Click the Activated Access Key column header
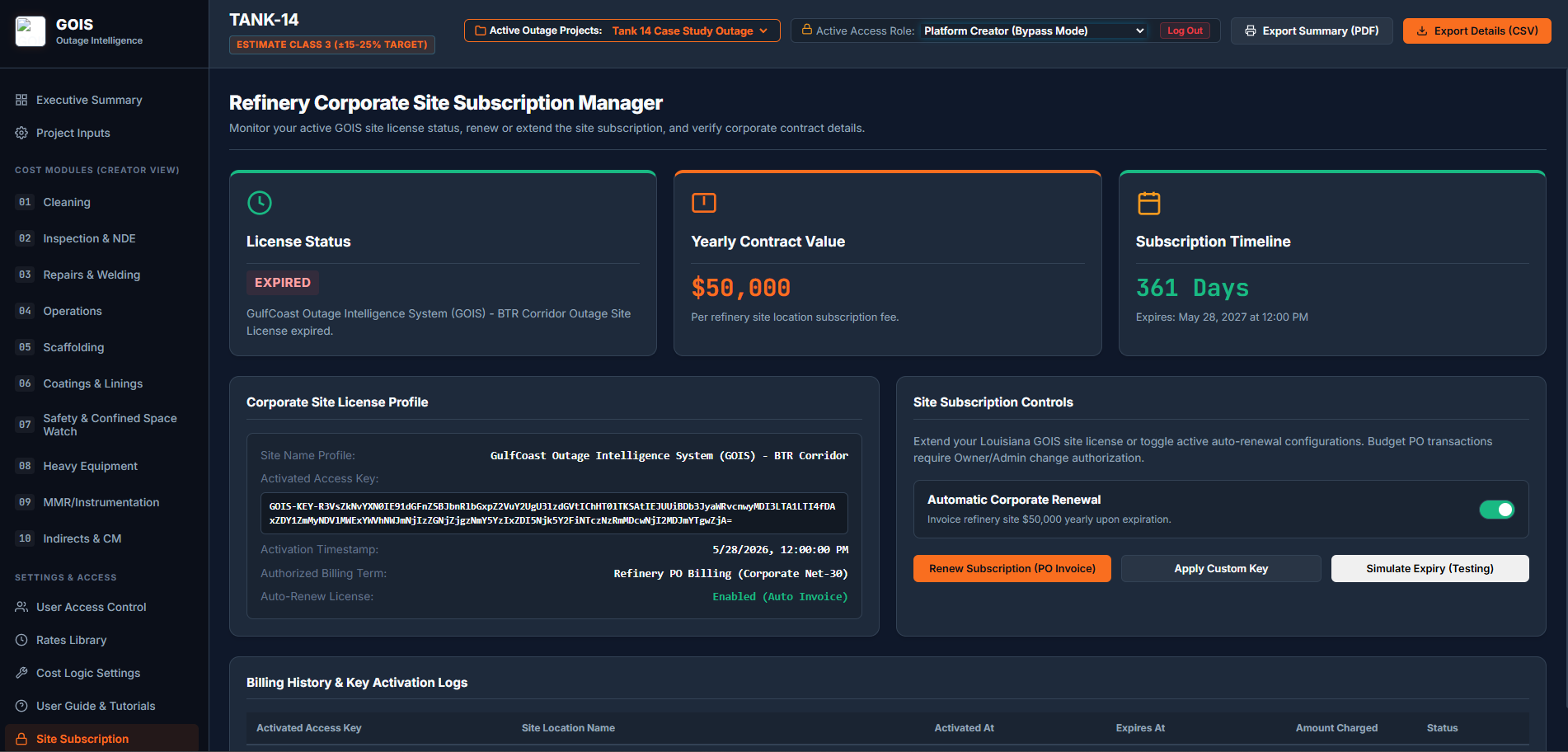The height and width of the screenshot is (752, 1568). pos(309,728)
